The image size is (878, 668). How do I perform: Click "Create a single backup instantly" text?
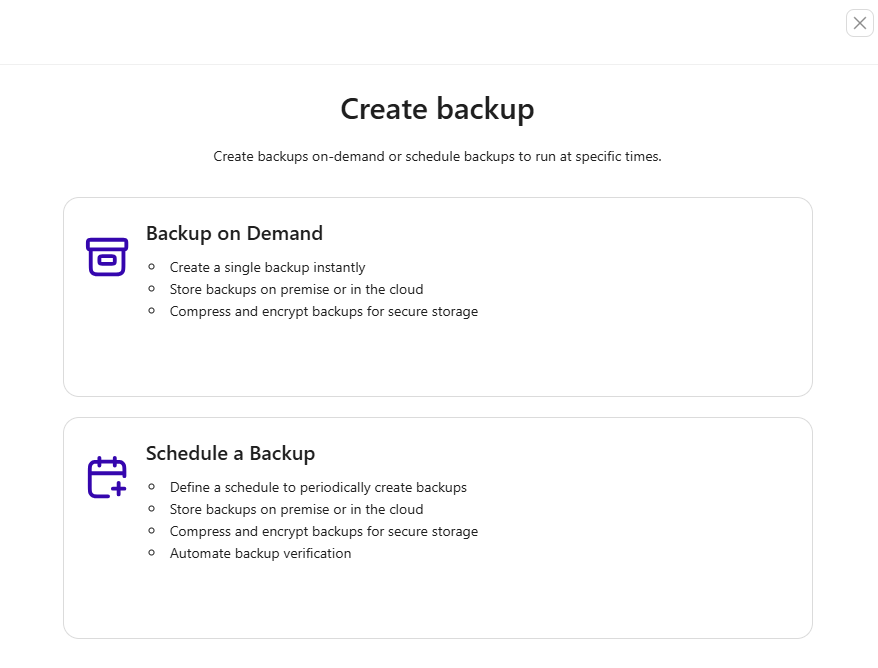(x=267, y=267)
